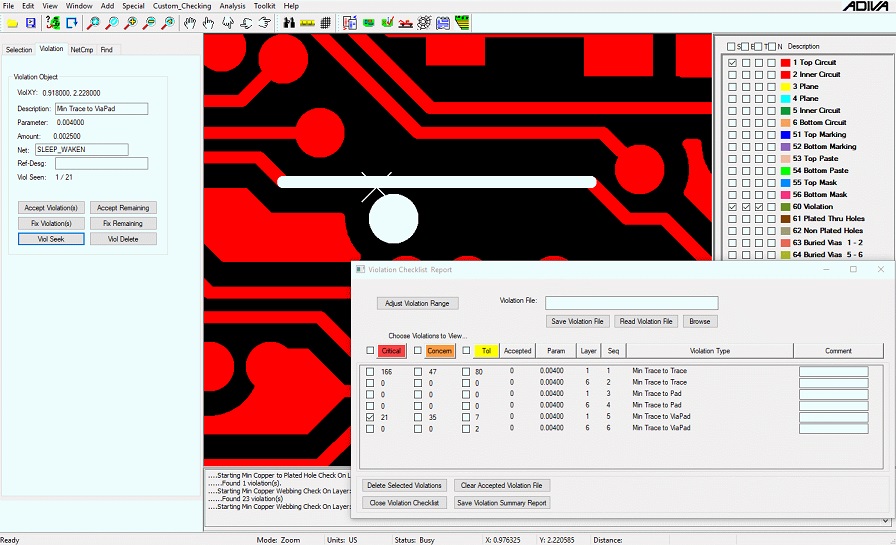The image size is (896, 545).
Task: Toggle first checkbox of 1 Top Circuit layer
Action: click(x=733, y=62)
